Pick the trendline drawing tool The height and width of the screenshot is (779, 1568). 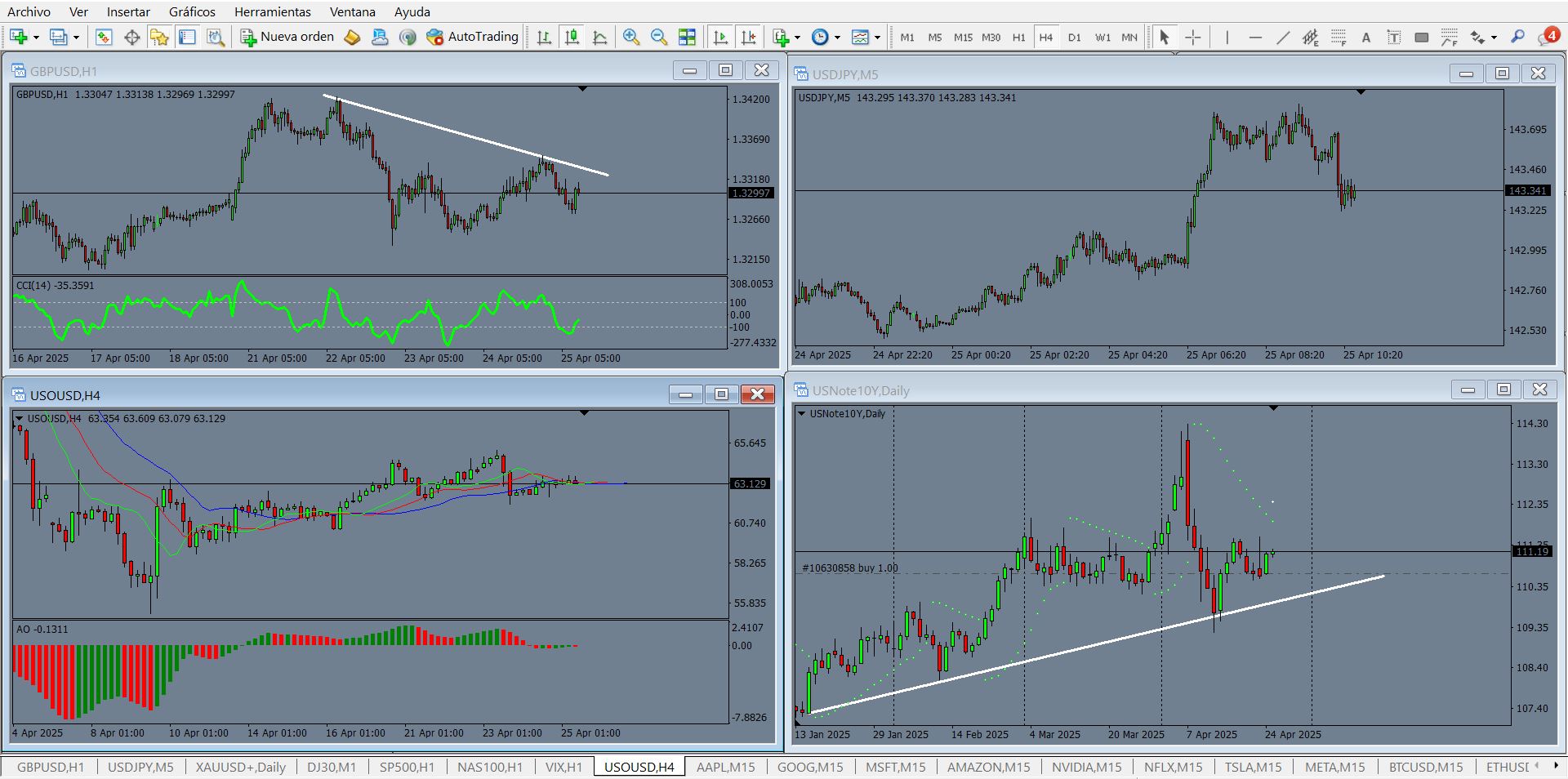tap(1283, 37)
